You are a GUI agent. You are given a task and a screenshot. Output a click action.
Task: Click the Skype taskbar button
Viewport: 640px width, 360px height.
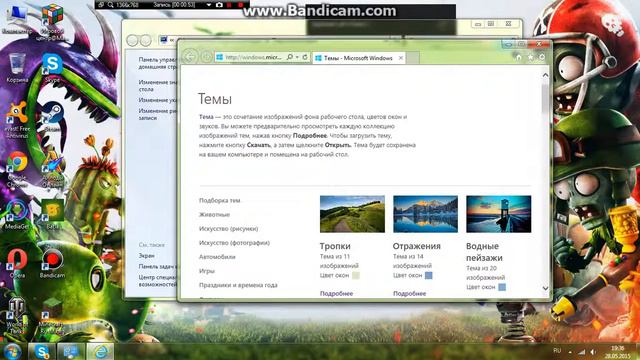click(42, 352)
